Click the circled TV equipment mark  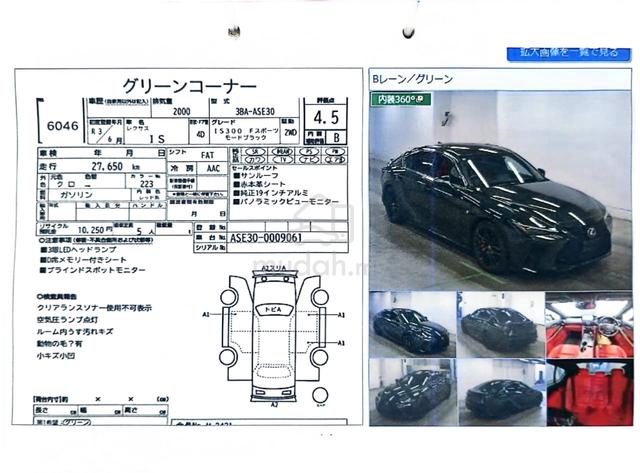[283, 159]
